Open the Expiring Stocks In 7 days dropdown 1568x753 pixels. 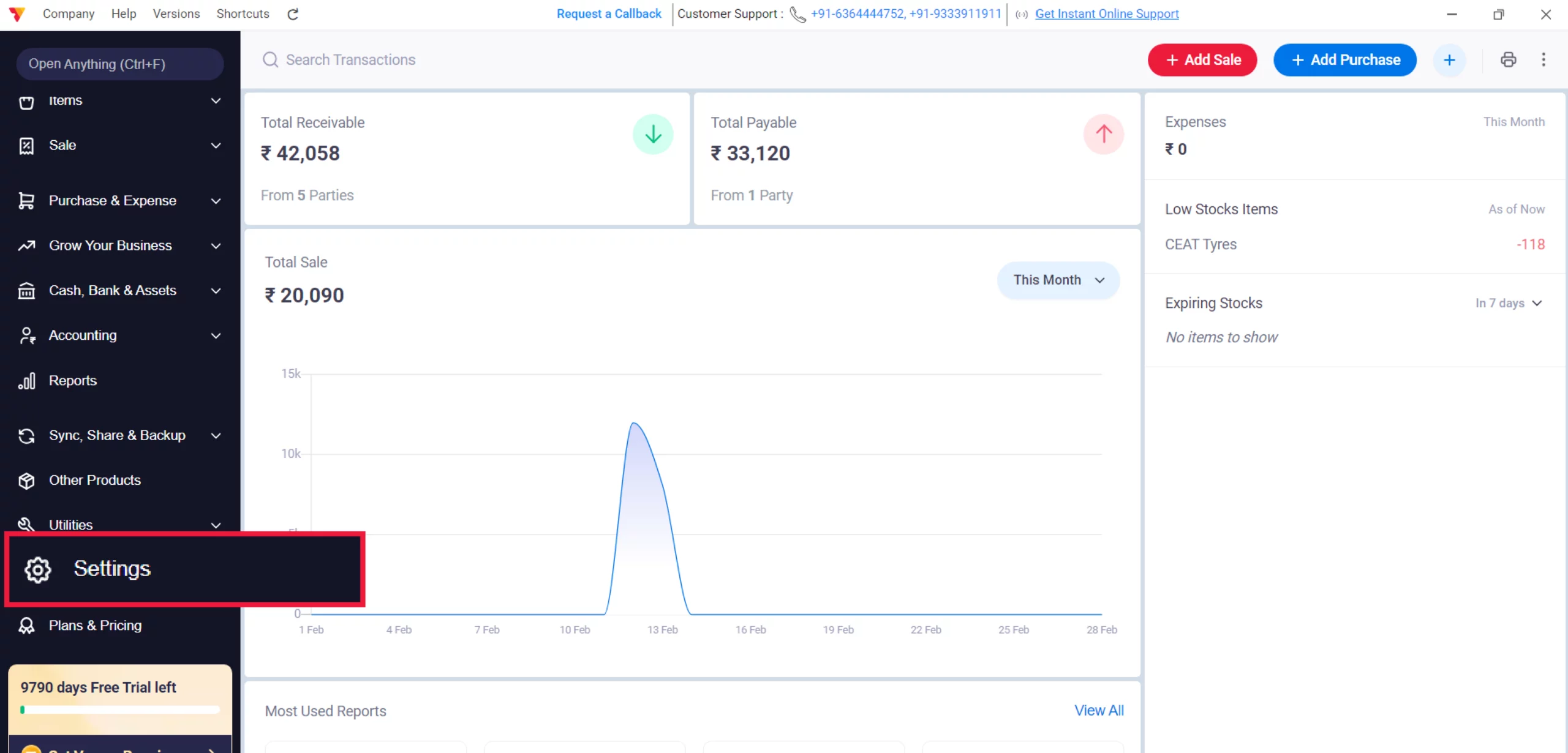click(x=1508, y=303)
